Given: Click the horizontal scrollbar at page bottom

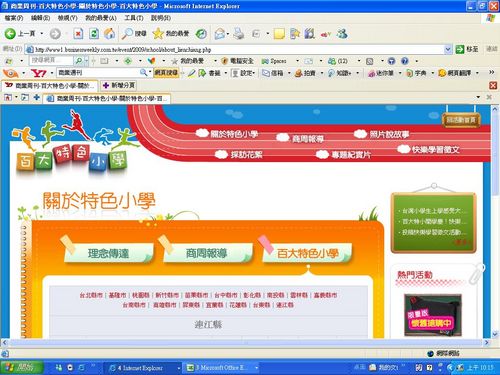Looking at the screenshot, I should (246, 342).
